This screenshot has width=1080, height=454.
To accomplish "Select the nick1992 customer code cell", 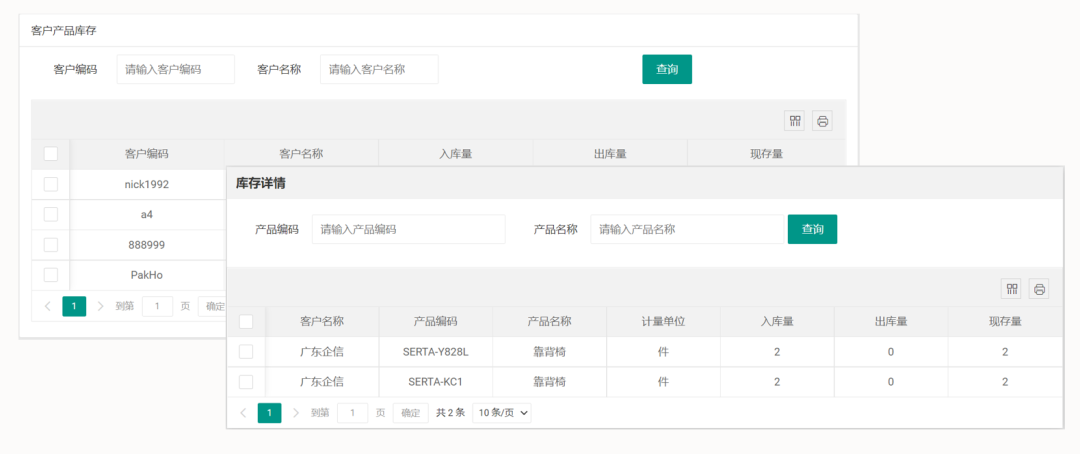I will tap(147, 184).
